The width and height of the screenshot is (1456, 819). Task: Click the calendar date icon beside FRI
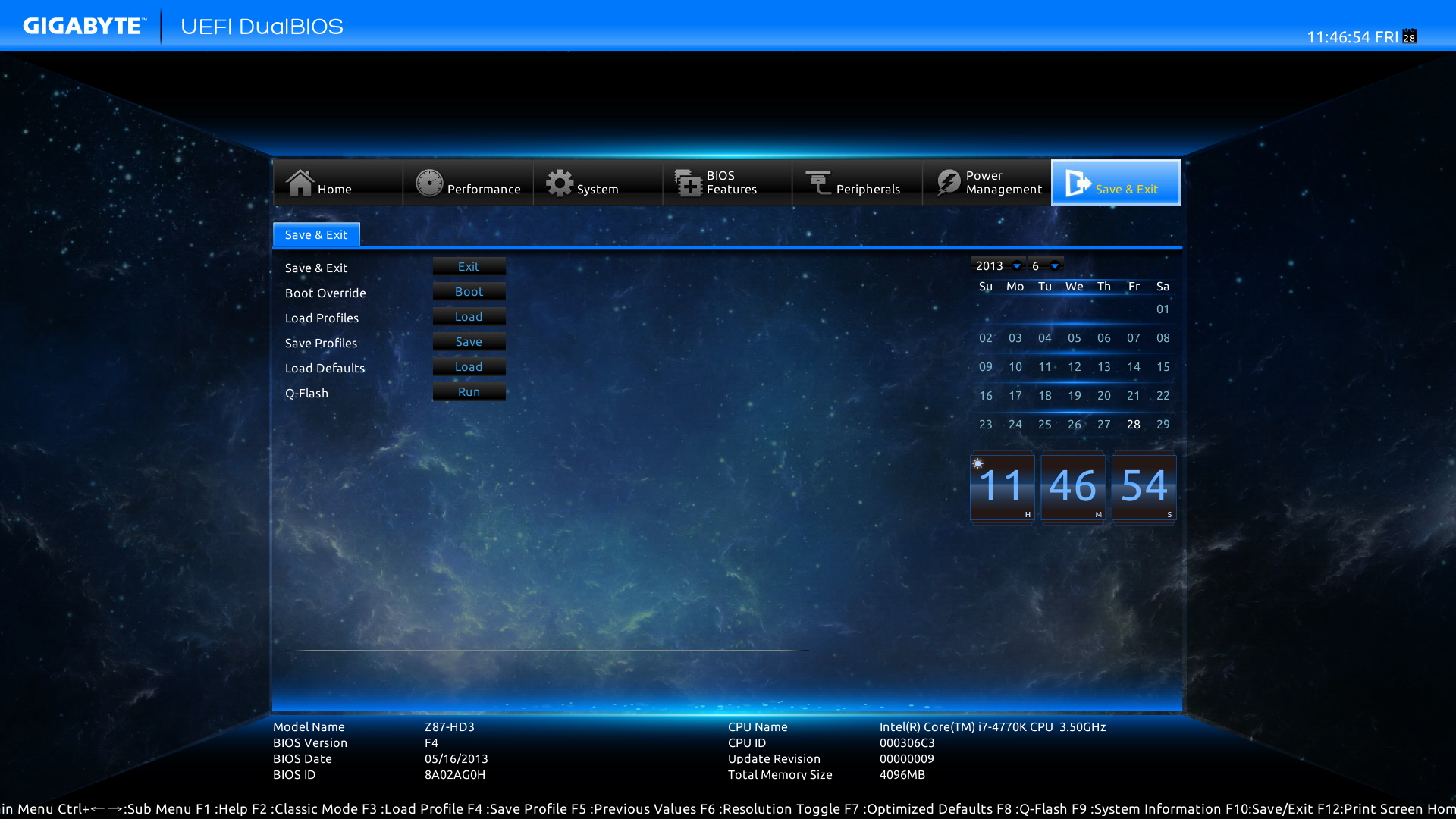click(x=1410, y=36)
